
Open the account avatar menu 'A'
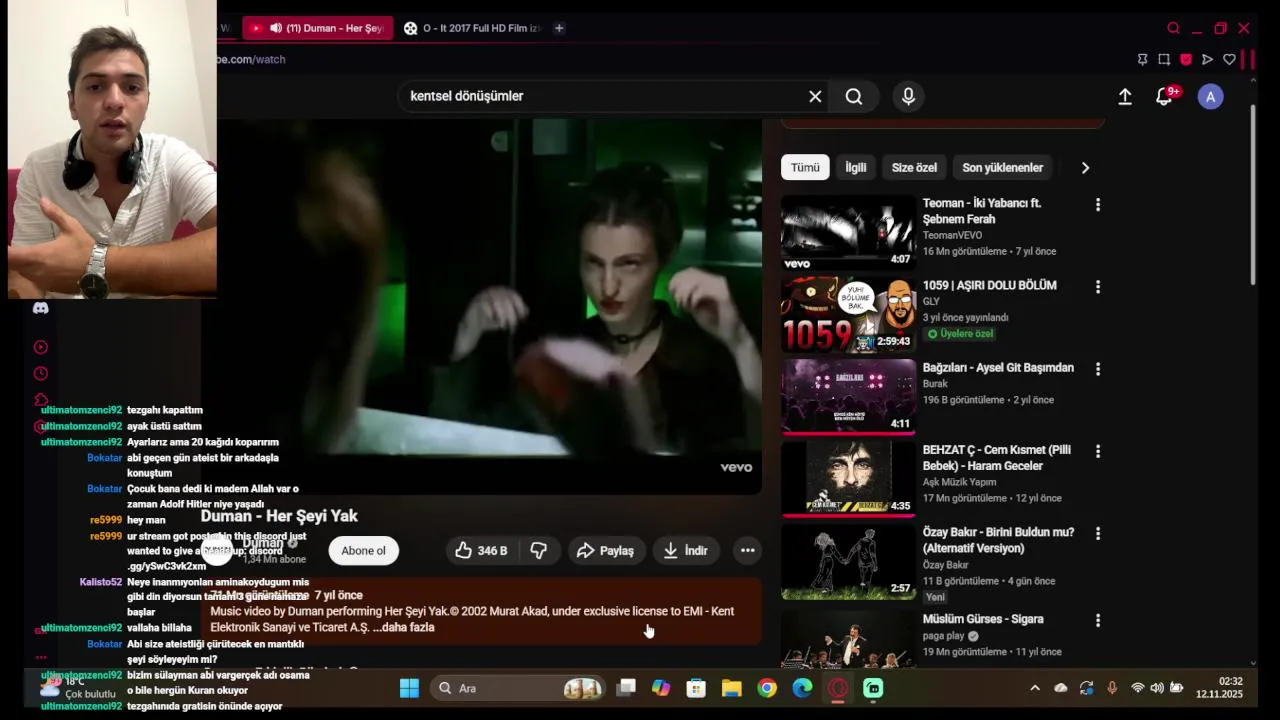[x=1210, y=97]
